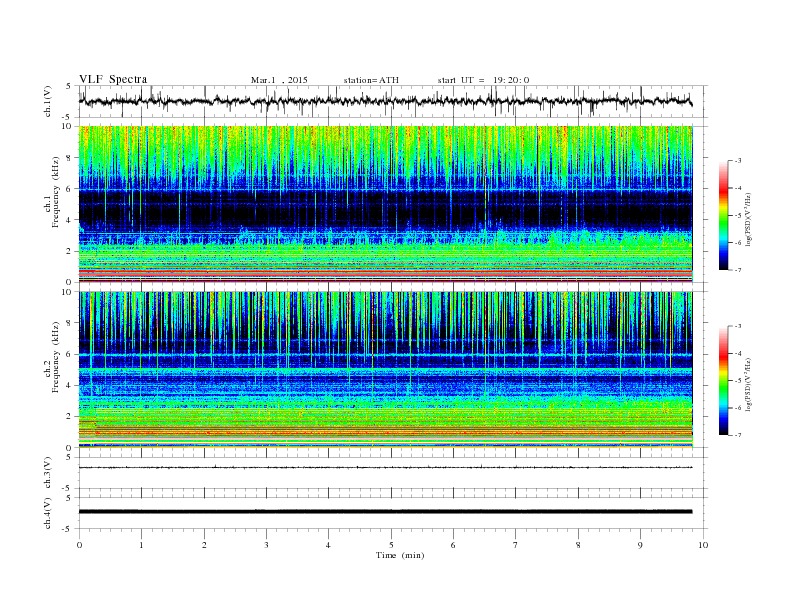Click the time axis end label "10"
Screen dimensions: 792x612
(703, 545)
